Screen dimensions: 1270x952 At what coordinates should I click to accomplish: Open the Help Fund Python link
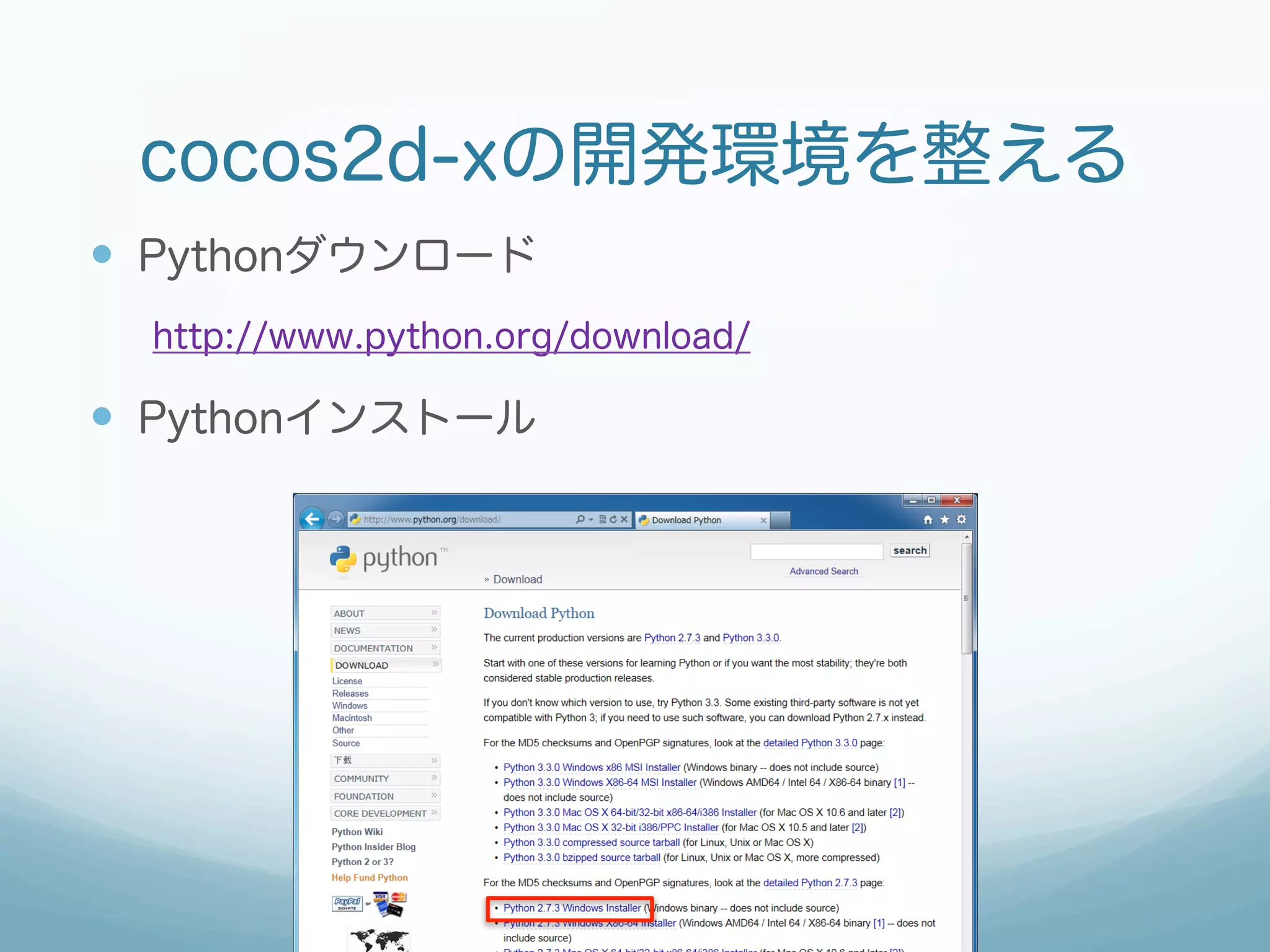(x=370, y=878)
